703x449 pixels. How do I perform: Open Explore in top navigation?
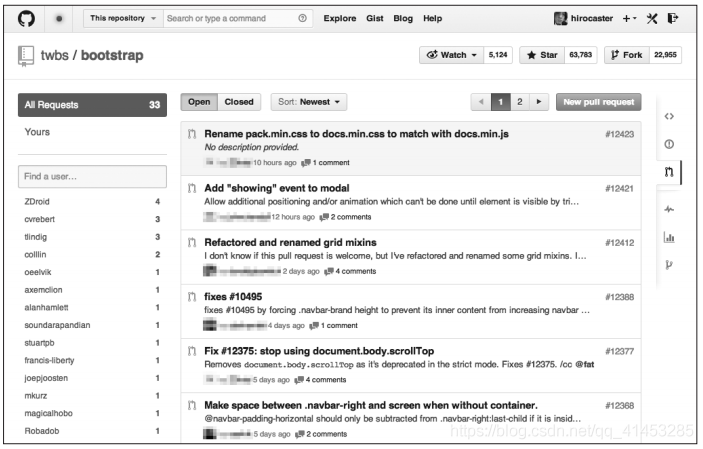(x=340, y=18)
